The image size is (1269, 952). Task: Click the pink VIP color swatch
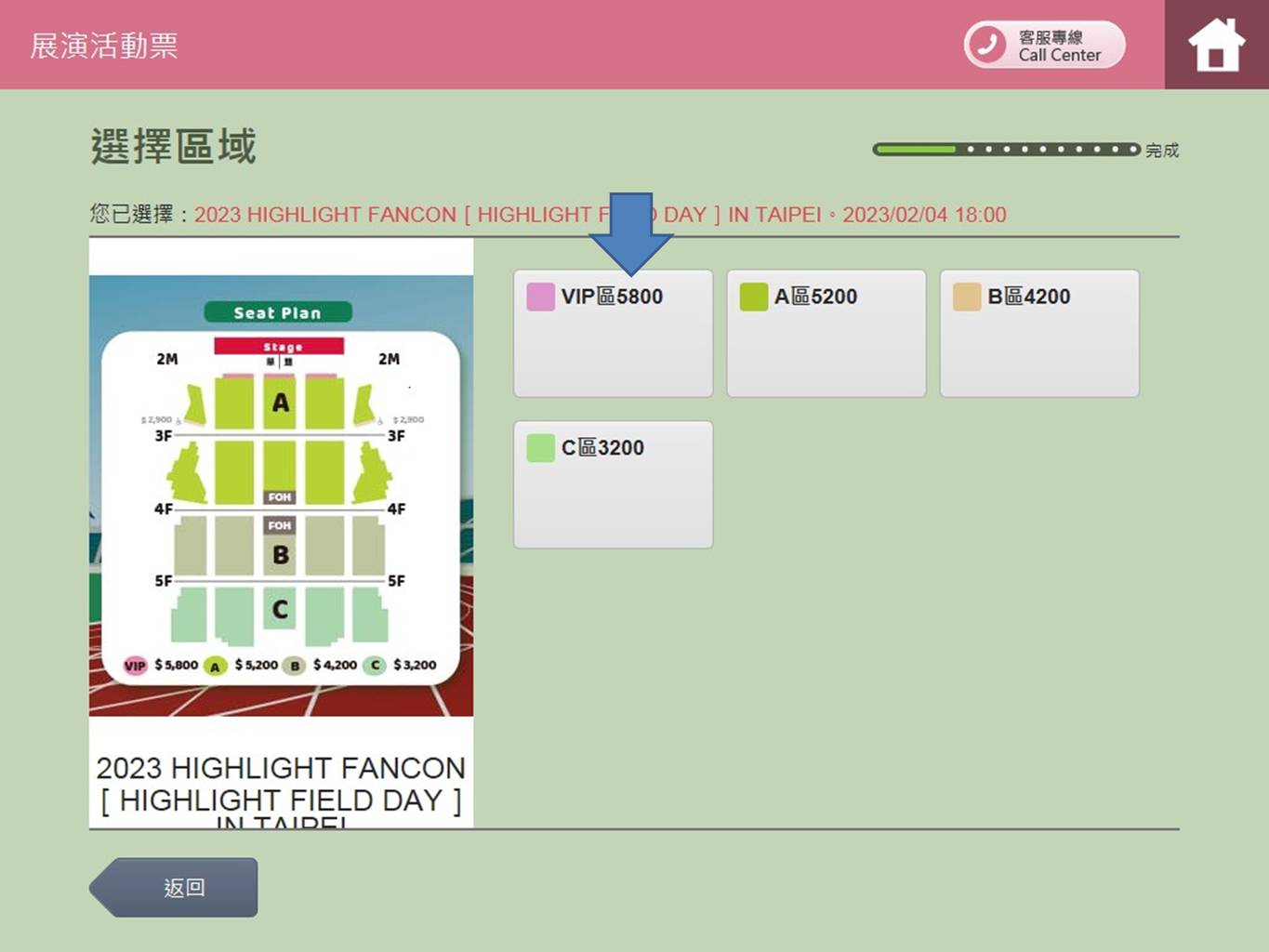(540, 297)
